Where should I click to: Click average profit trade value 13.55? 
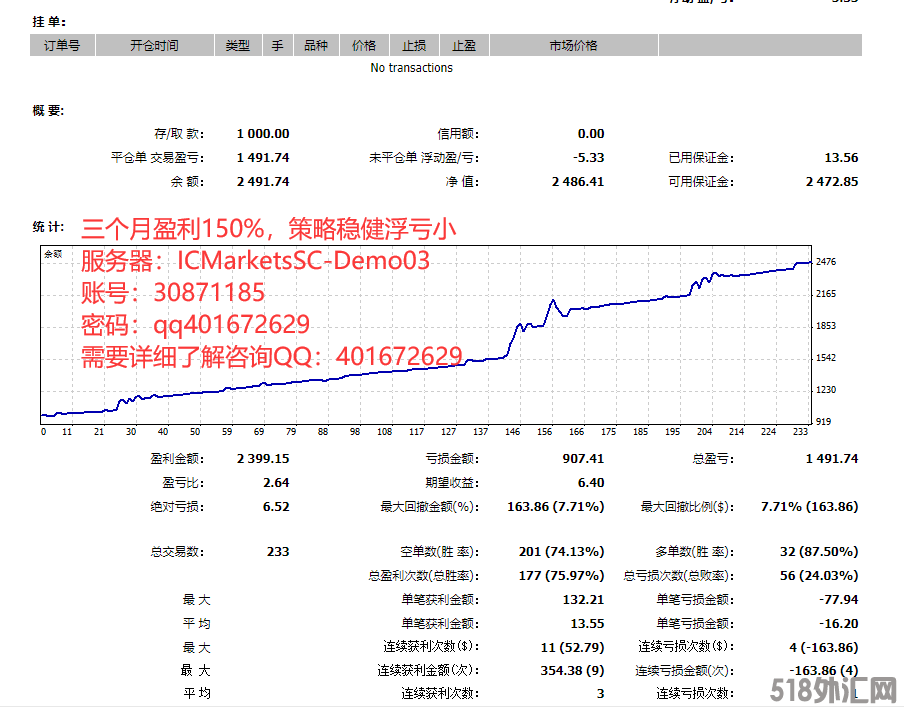coord(587,624)
